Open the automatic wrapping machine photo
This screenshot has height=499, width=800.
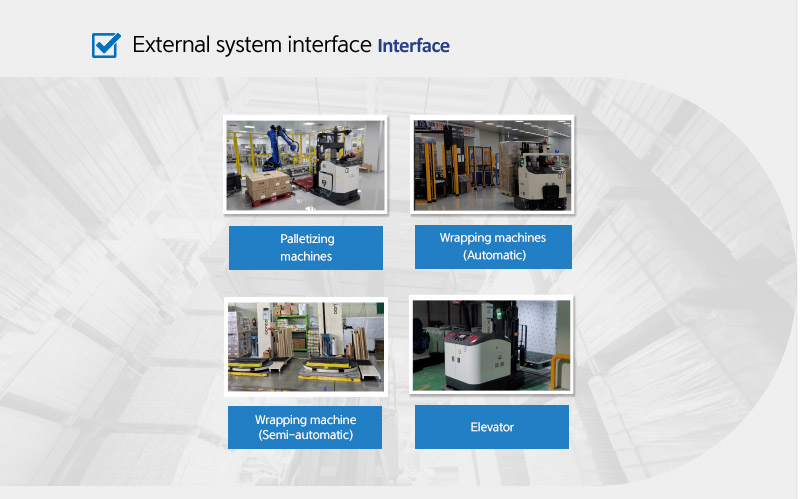click(x=492, y=165)
